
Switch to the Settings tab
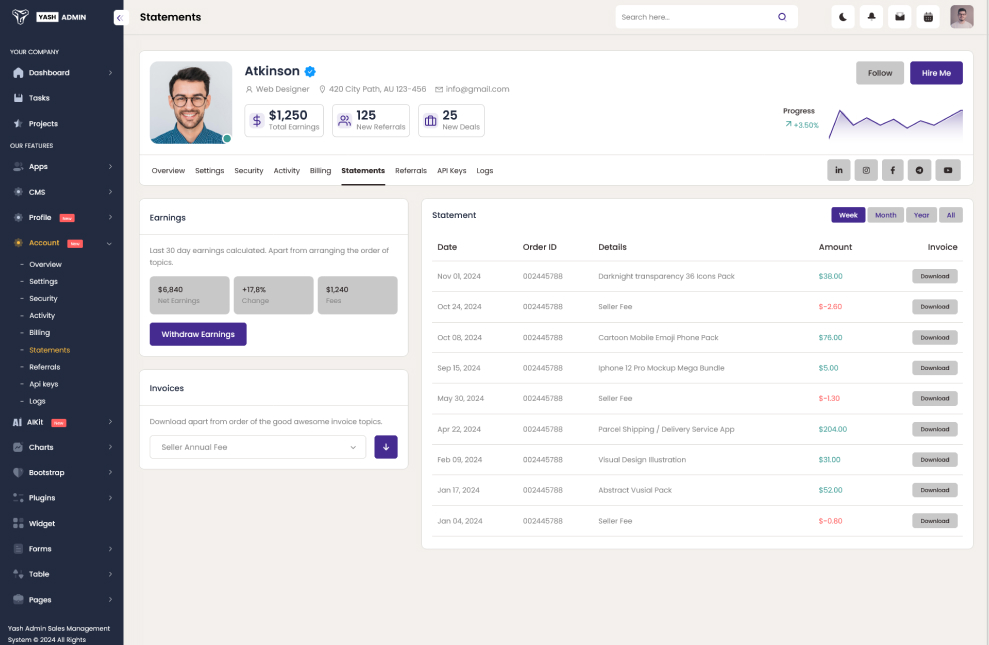209,171
